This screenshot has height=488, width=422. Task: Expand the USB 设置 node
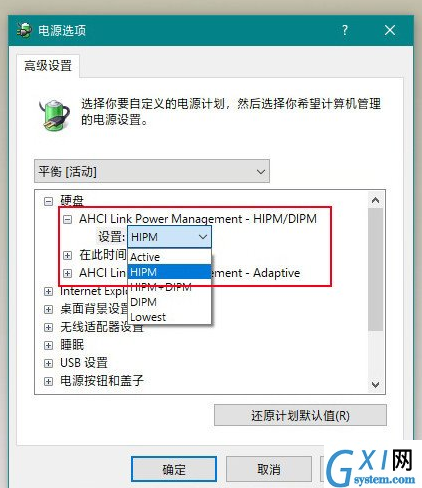tap(48, 363)
